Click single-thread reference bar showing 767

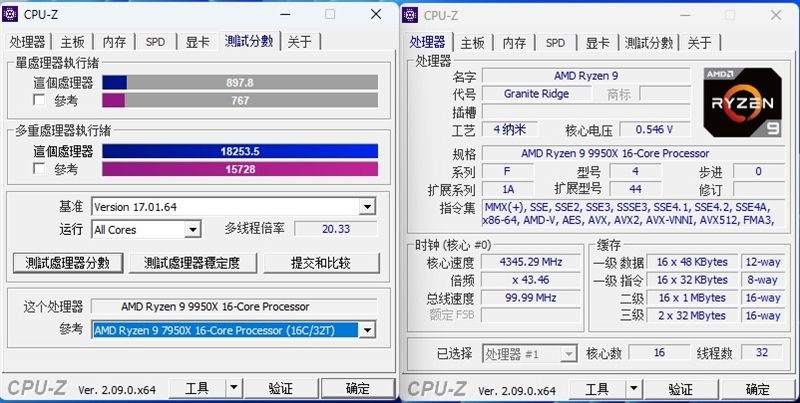tap(240, 100)
